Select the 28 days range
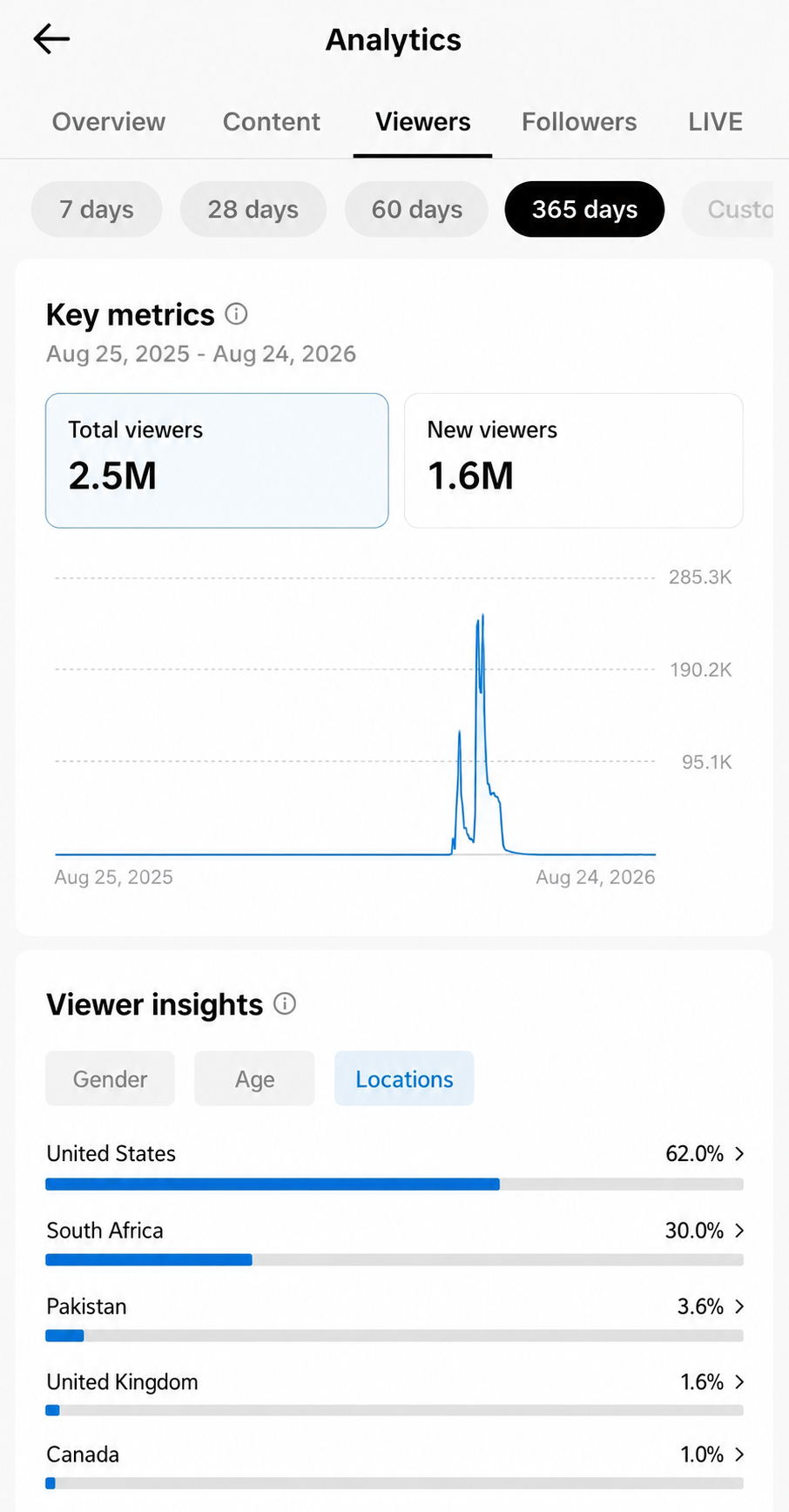This screenshot has height=1512, width=789. [253, 209]
